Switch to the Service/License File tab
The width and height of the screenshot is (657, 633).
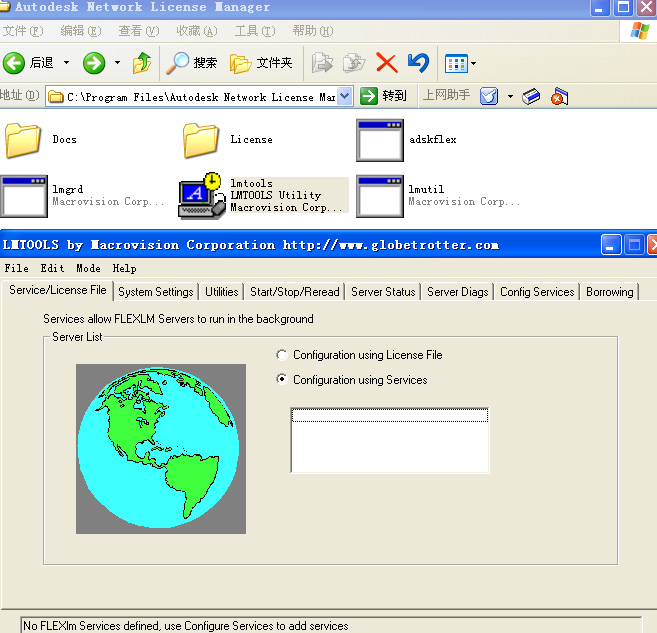[58, 290]
